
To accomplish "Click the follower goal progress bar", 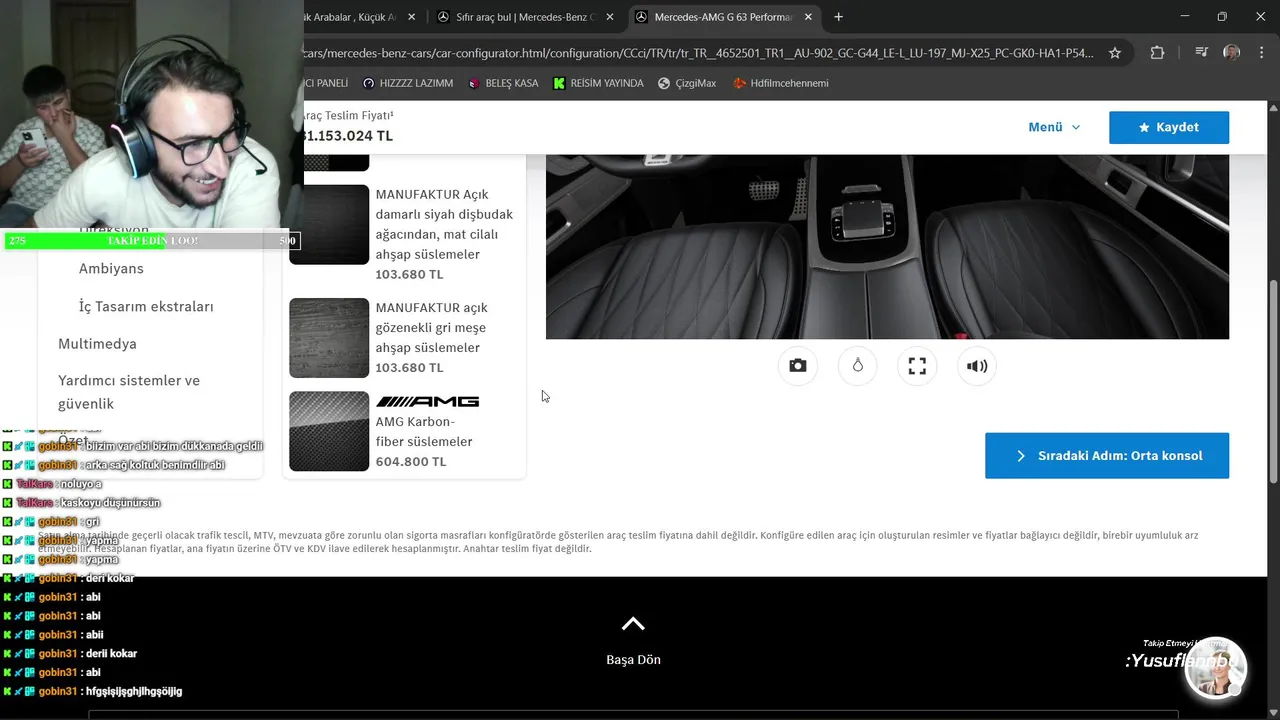I will pyautogui.click(x=152, y=240).
